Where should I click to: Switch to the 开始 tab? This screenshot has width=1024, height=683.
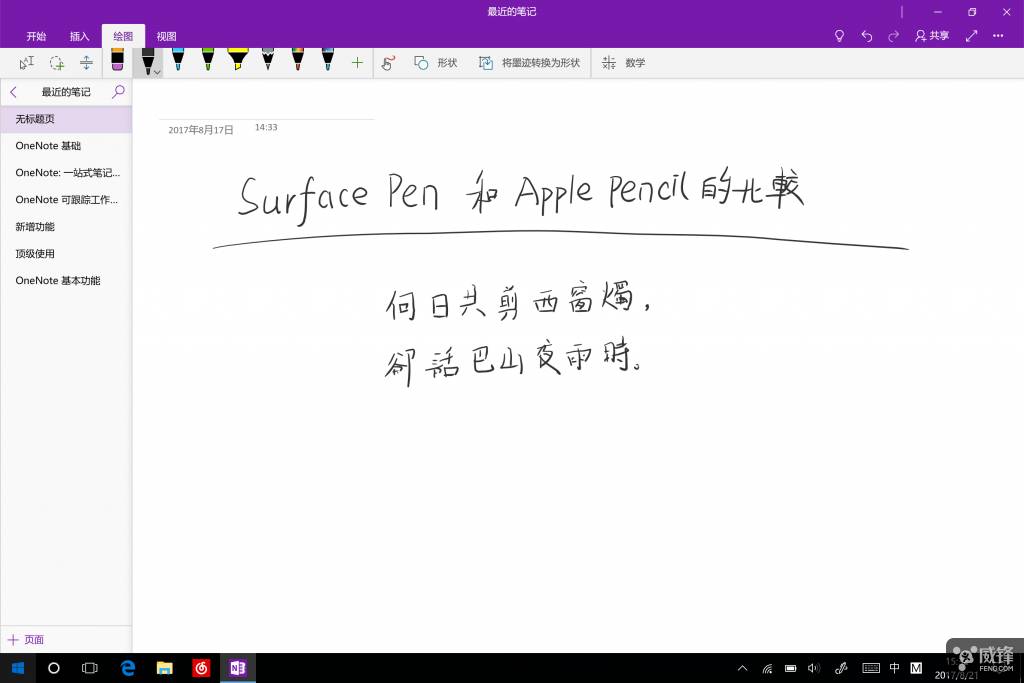36,36
